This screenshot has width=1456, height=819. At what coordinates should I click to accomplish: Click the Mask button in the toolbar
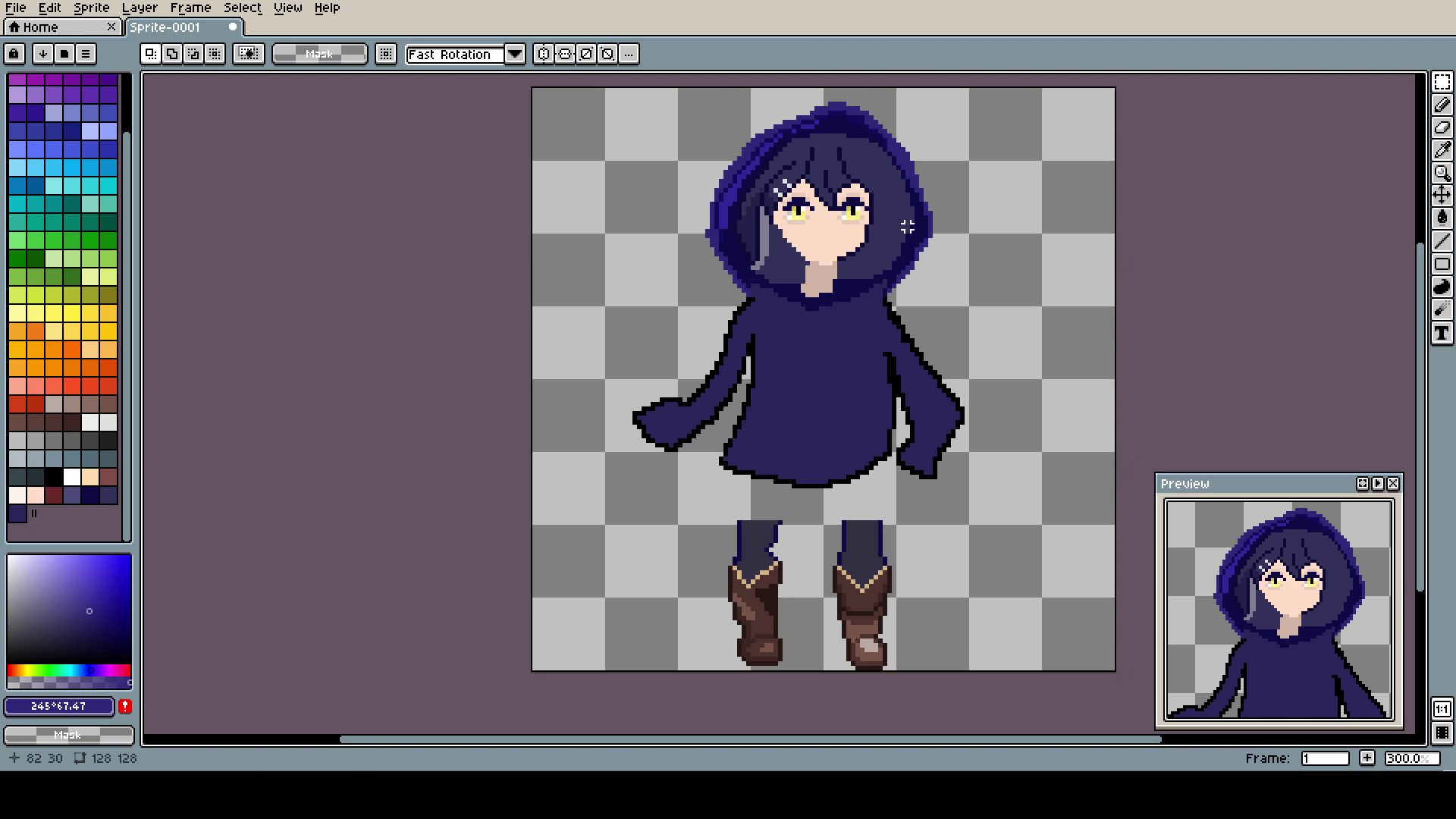tap(319, 54)
